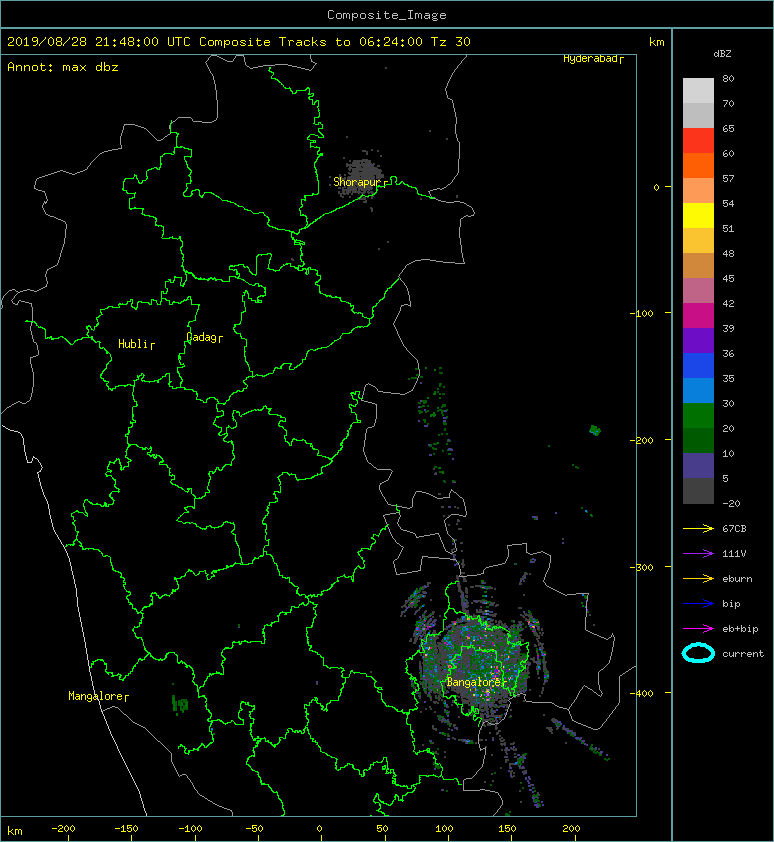Select the brown 48–45 dBZ swatch
This screenshot has height=842, width=774.
tap(698, 265)
